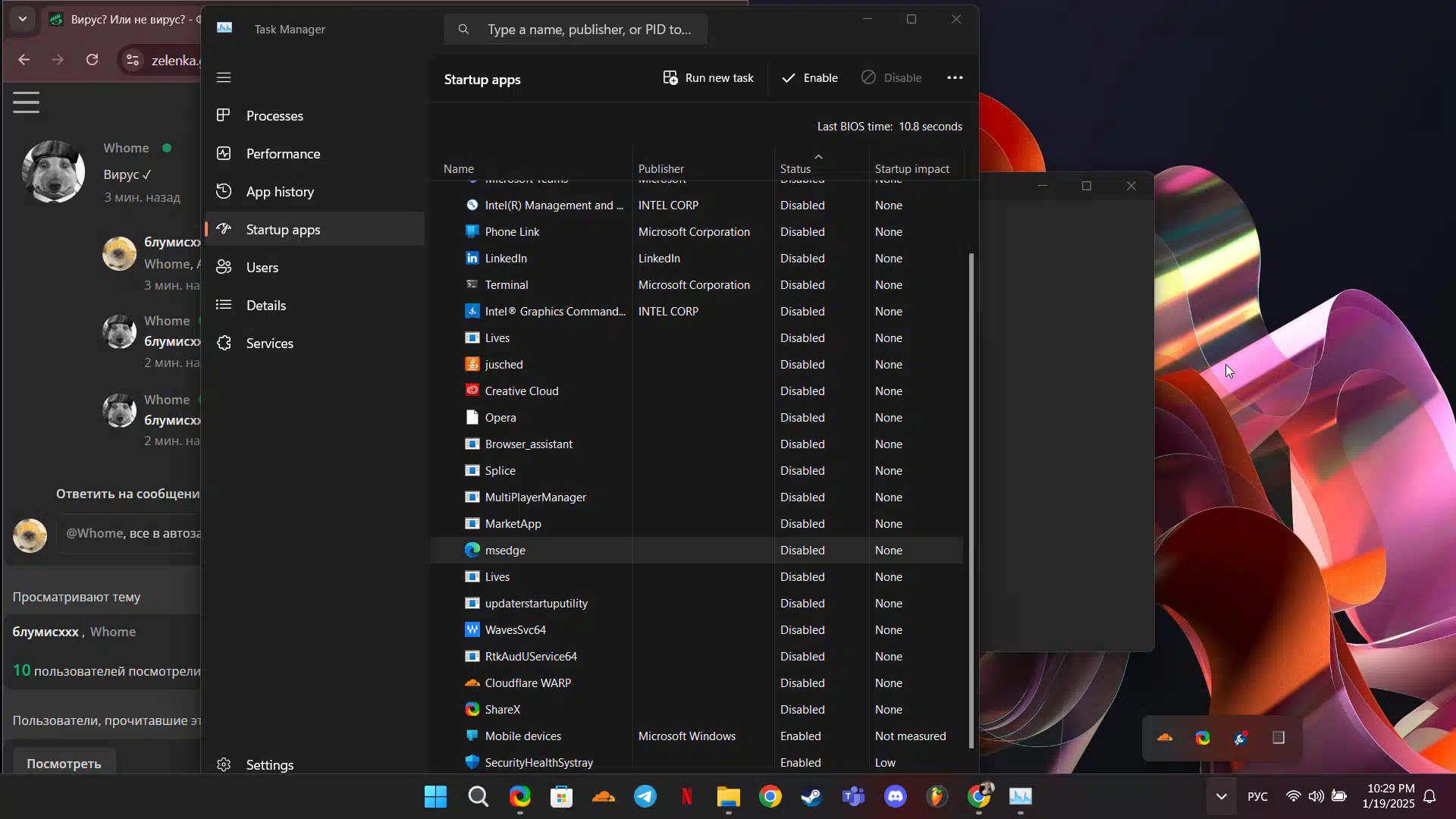Open the three-dot more options menu
1456x819 pixels.
click(955, 77)
